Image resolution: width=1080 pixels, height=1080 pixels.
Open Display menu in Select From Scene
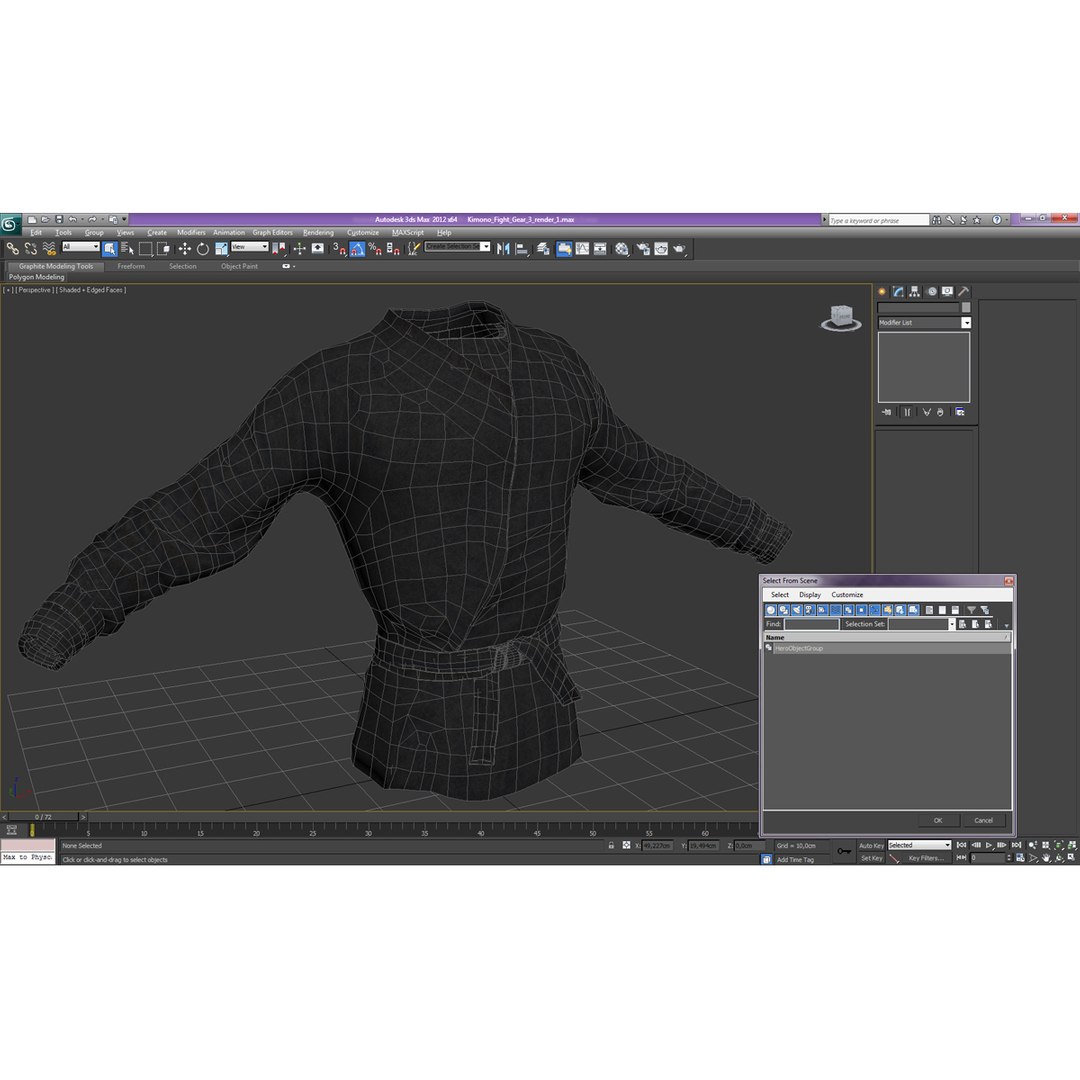click(x=809, y=594)
